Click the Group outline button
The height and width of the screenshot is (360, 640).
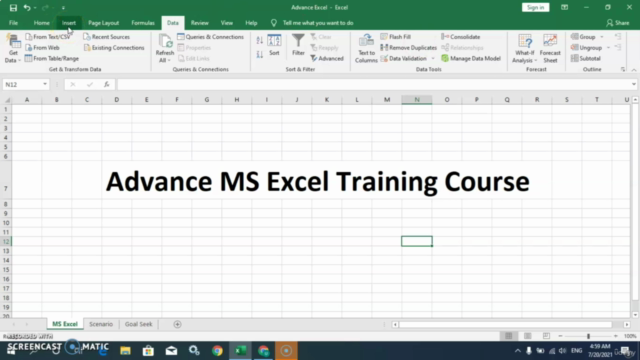click(x=583, y=37)
